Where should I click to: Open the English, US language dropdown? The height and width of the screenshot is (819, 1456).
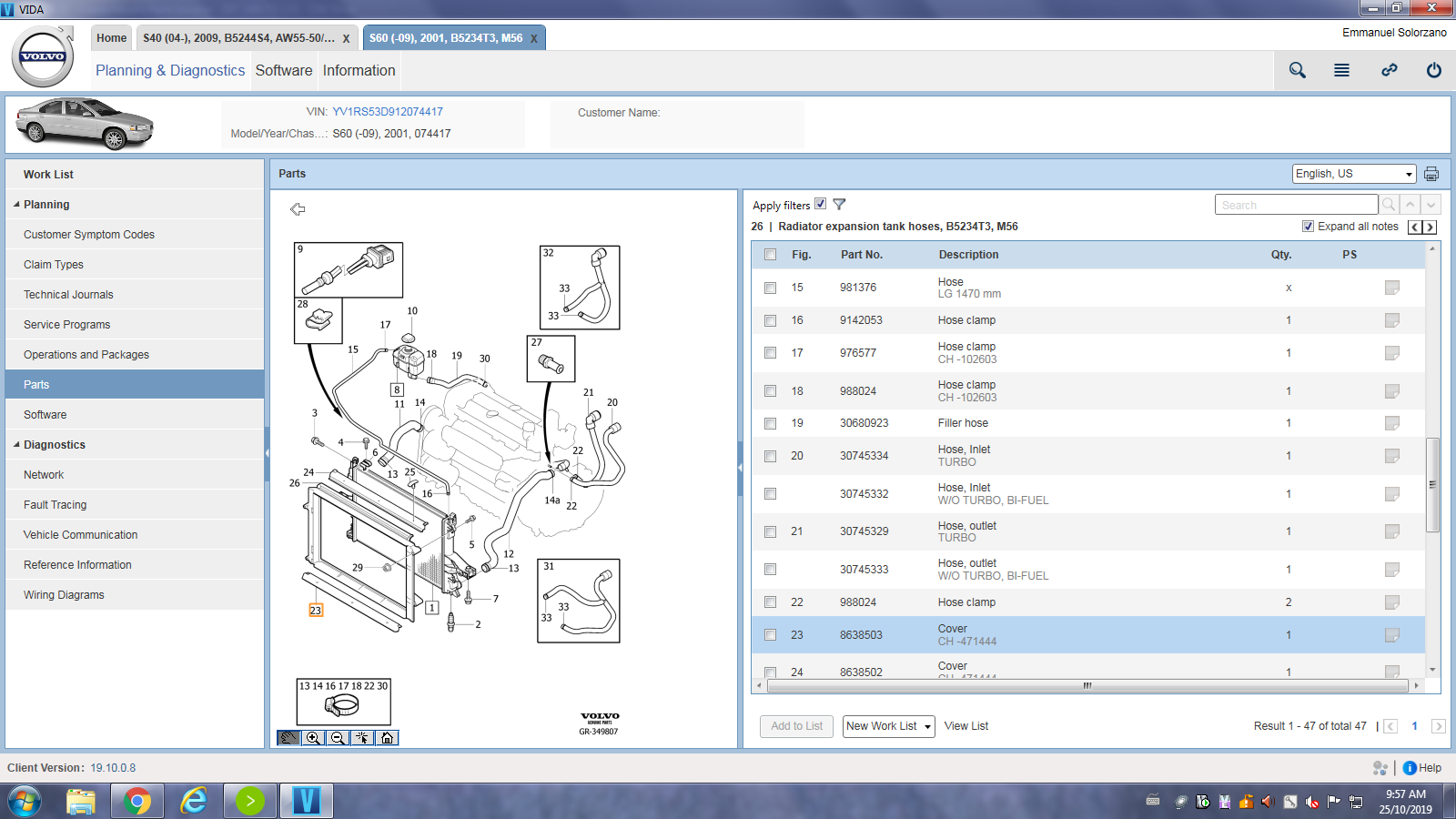pyautogui.click(x=1354, y=174)
